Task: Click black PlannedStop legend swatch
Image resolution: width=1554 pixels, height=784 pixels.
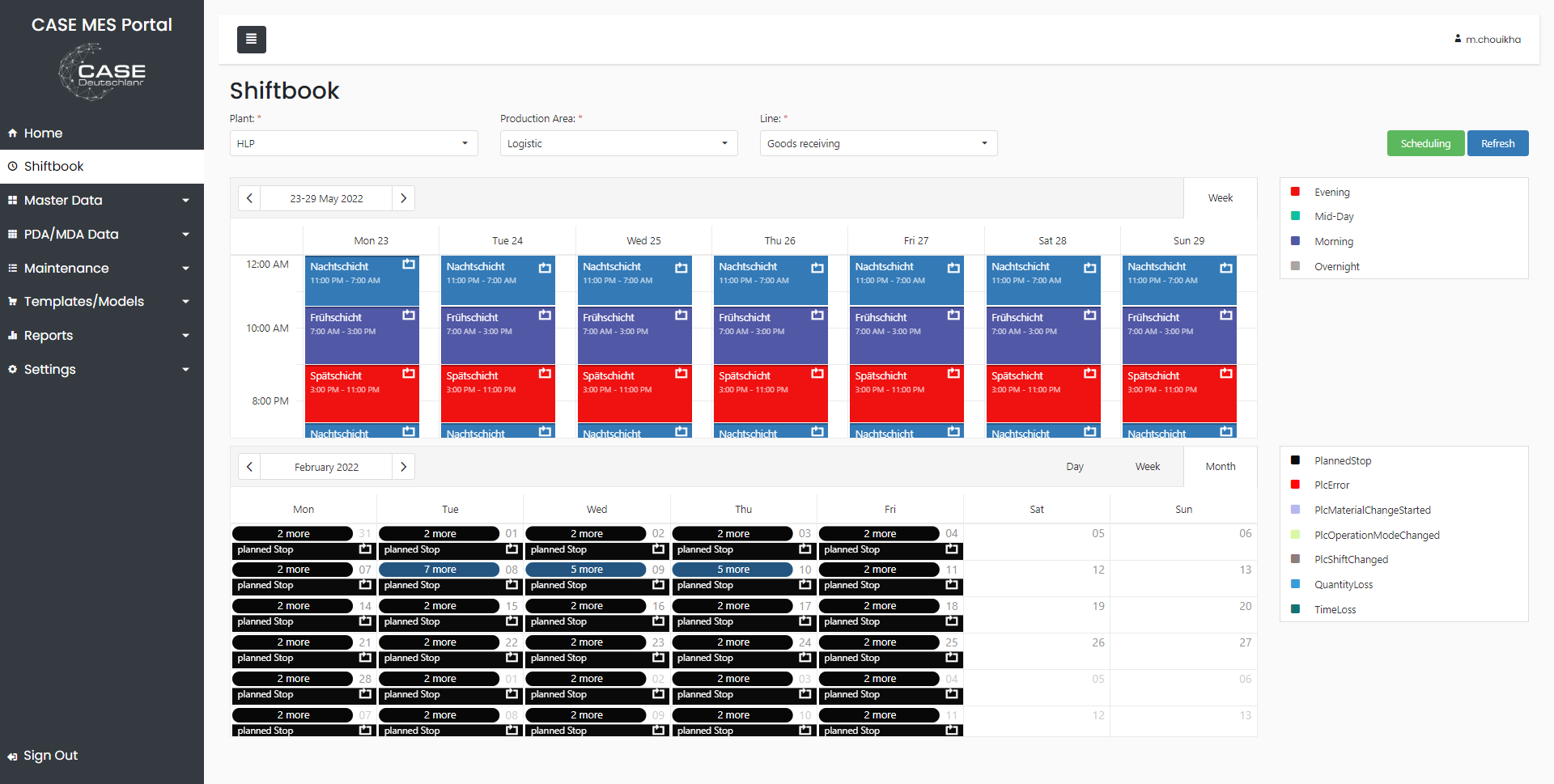Action: 1295,460
